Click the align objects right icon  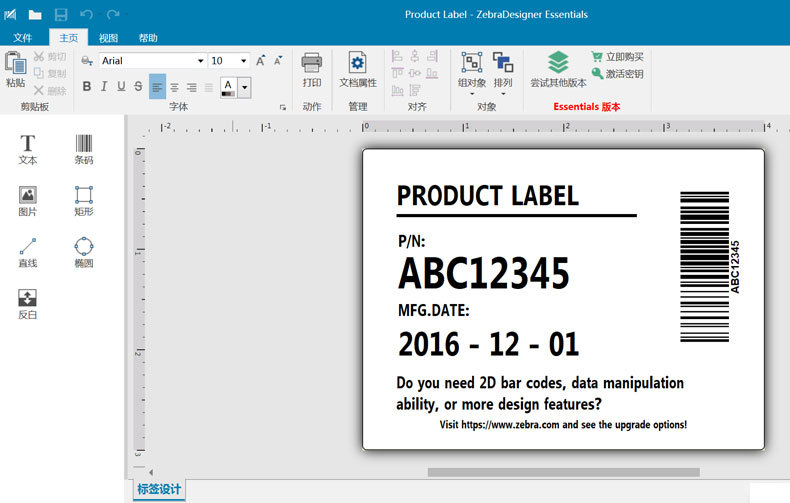(x=432, y=56)
